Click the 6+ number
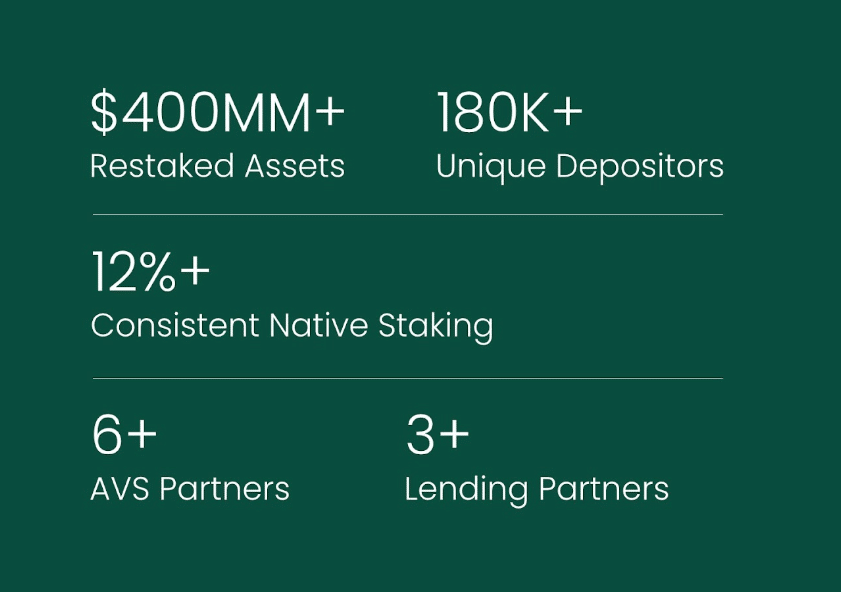 [x=124, y=434]
